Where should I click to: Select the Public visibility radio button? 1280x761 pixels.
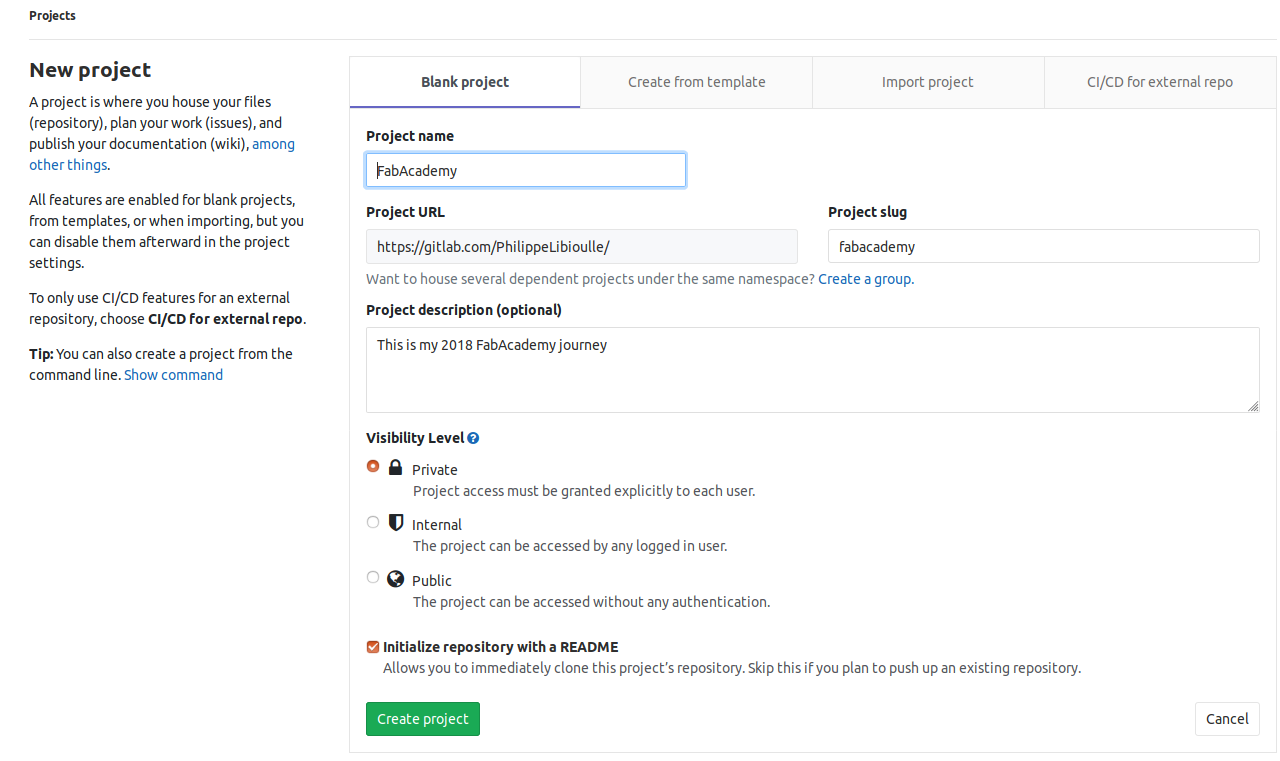pos(373,577)
